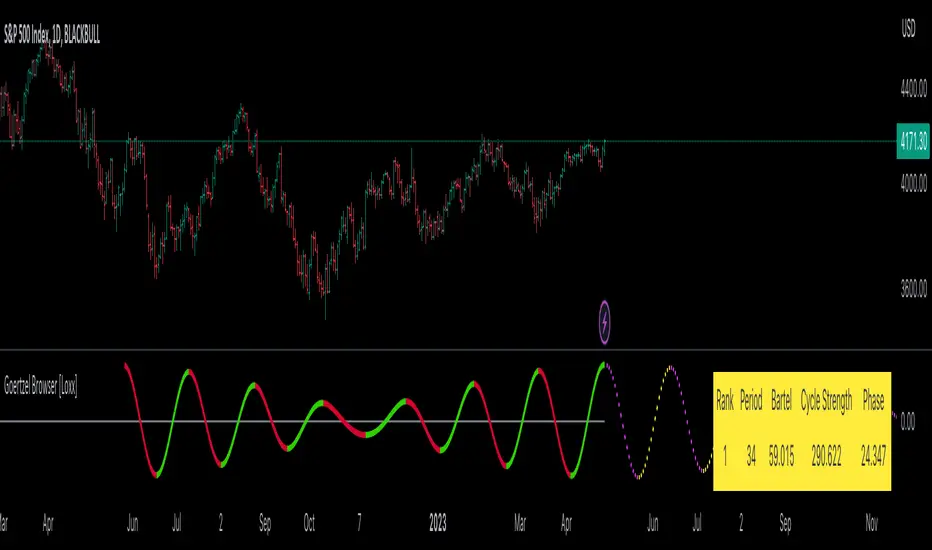
Task: Select the 2023 label on time axis
Action: (437, 523)
